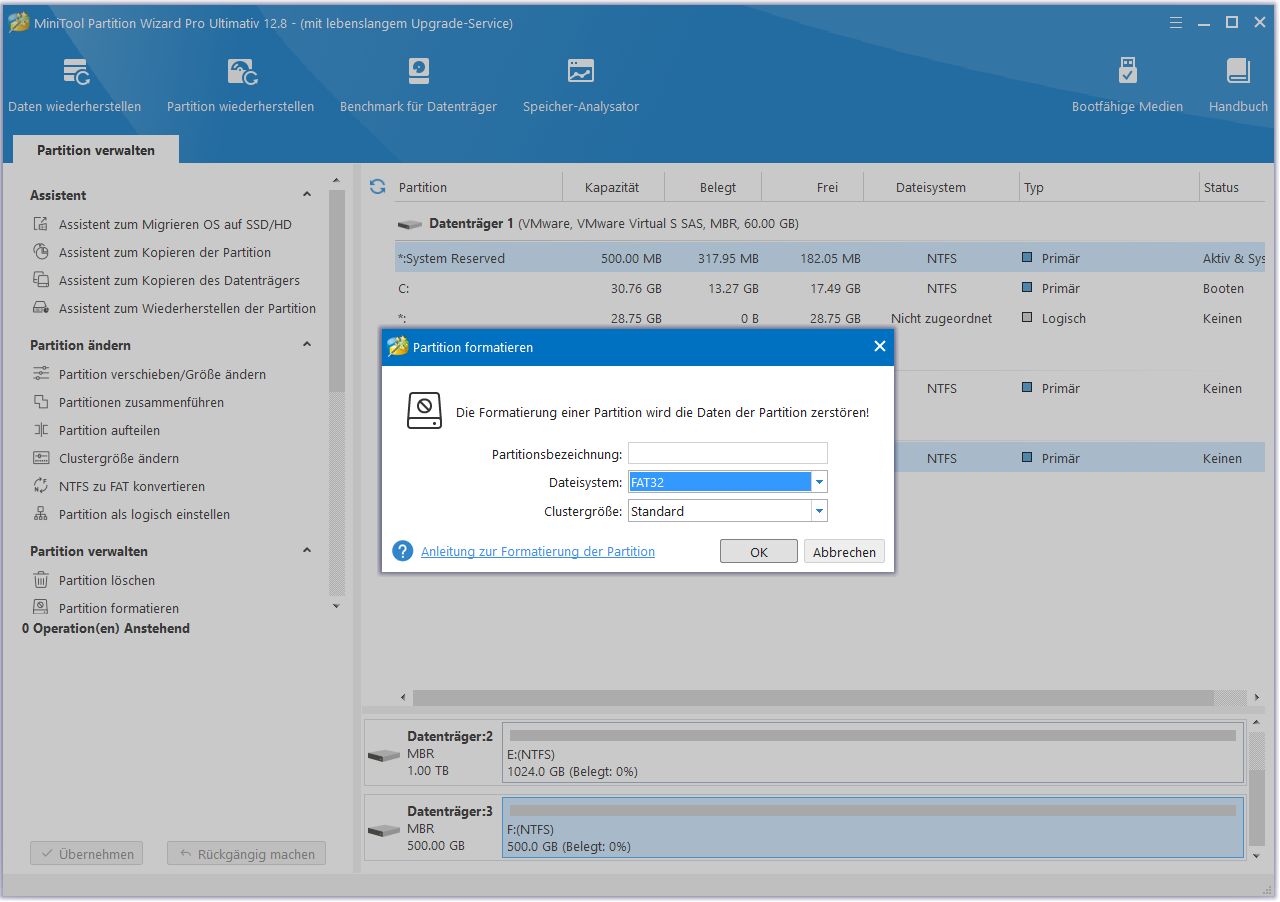Open Anleitung zur Formatierung der Partition link

pos(538,552)
